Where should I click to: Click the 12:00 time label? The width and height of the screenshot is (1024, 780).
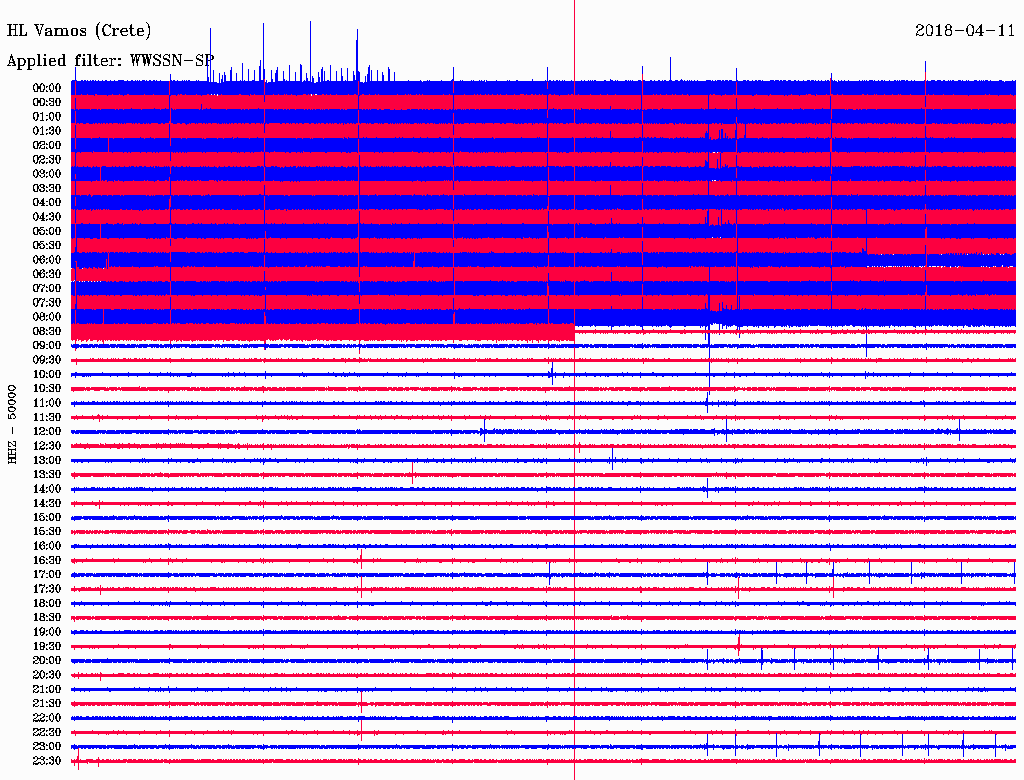coord(47,431)
